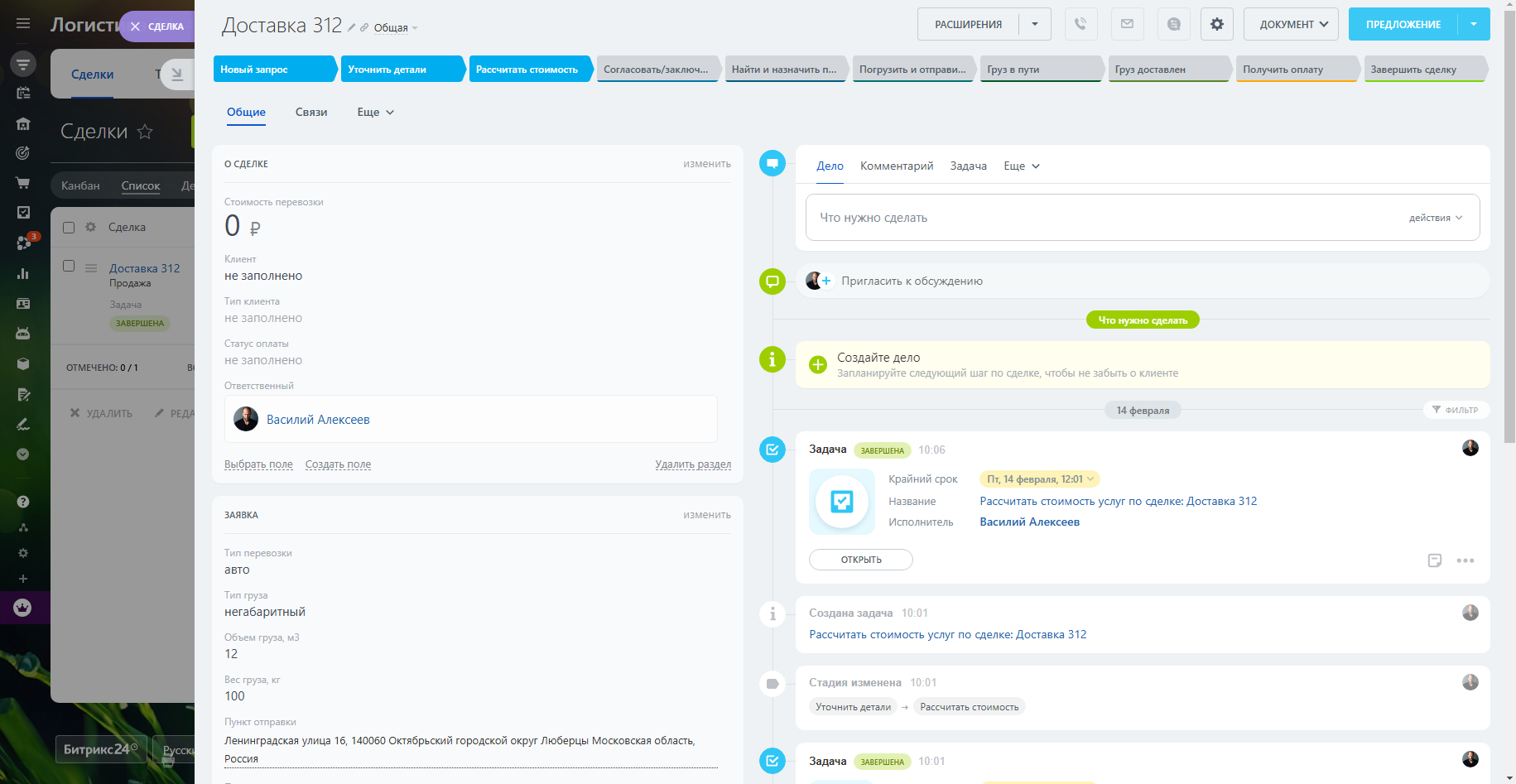This screenshot has height=784, width=1516.
Task: Select the Согласовать/заключ... pipeline stage
Action: coord(656,70)
